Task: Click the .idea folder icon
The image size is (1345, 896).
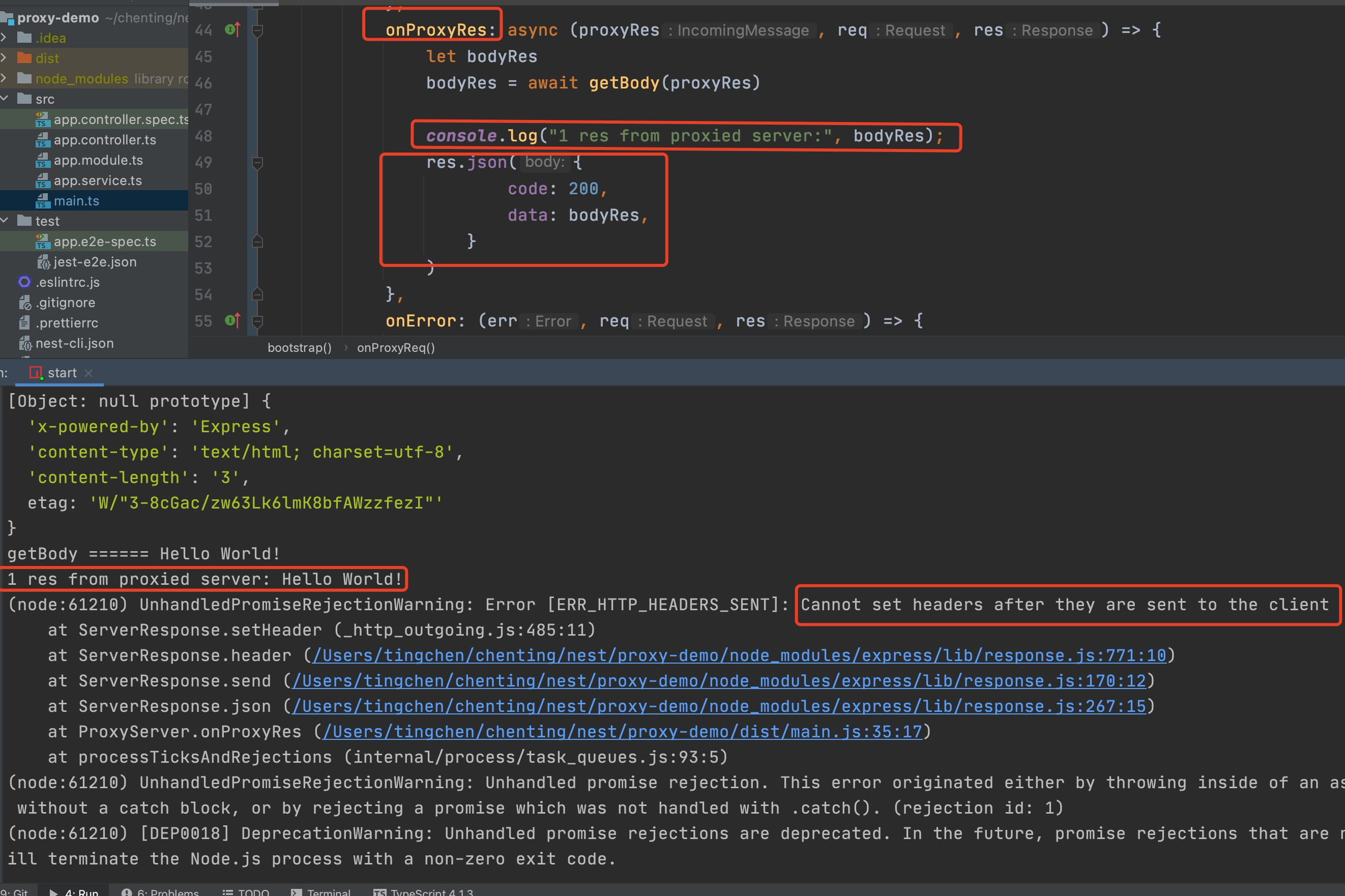Action: point(24,38)
